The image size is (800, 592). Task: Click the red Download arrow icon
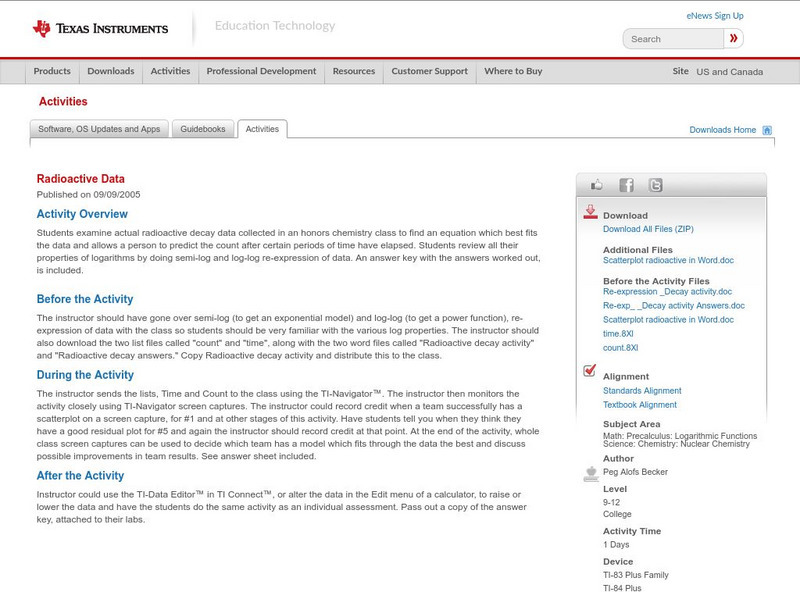pos(590,212)
